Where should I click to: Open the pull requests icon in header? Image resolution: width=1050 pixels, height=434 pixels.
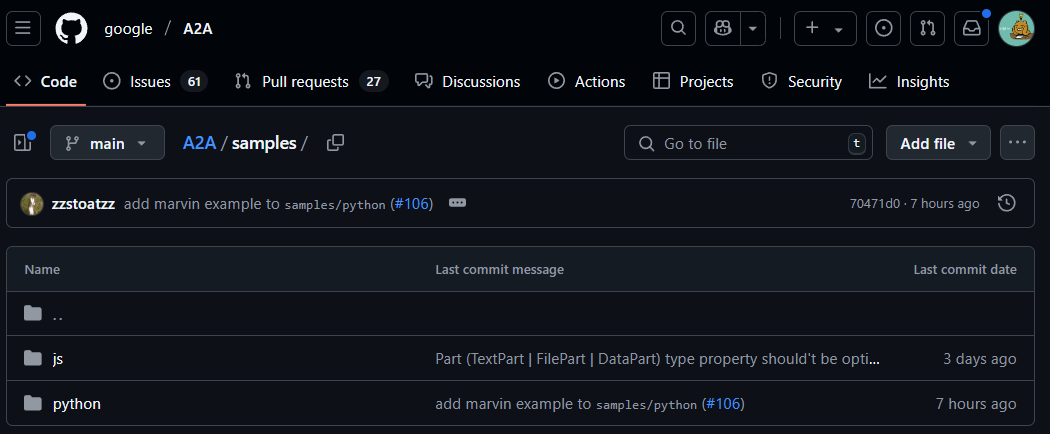tap(927, 28)
